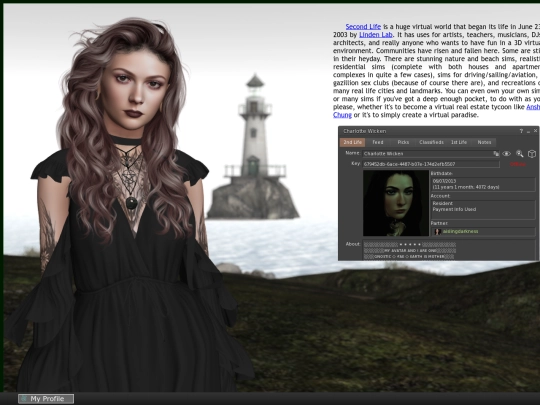Click the magnifier icon in profile

point(519,154)
